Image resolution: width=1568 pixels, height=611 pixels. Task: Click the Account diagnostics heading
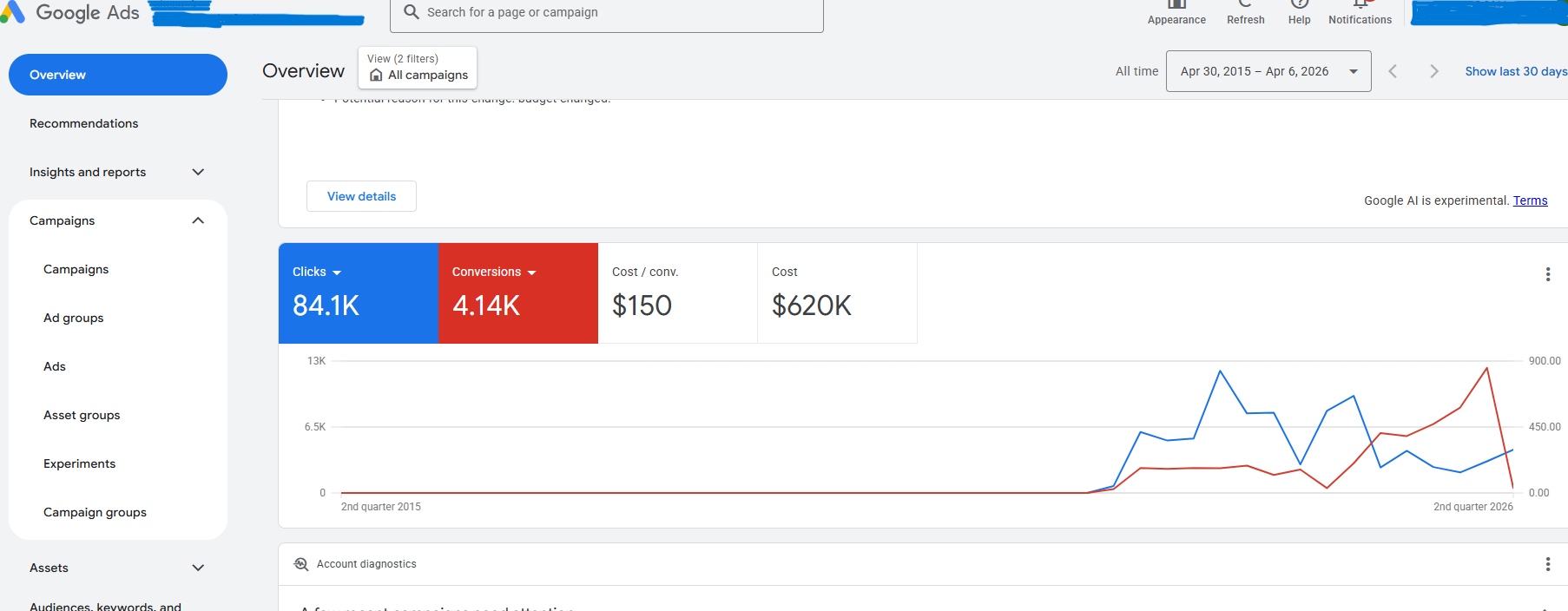click(x=366, y=564)
